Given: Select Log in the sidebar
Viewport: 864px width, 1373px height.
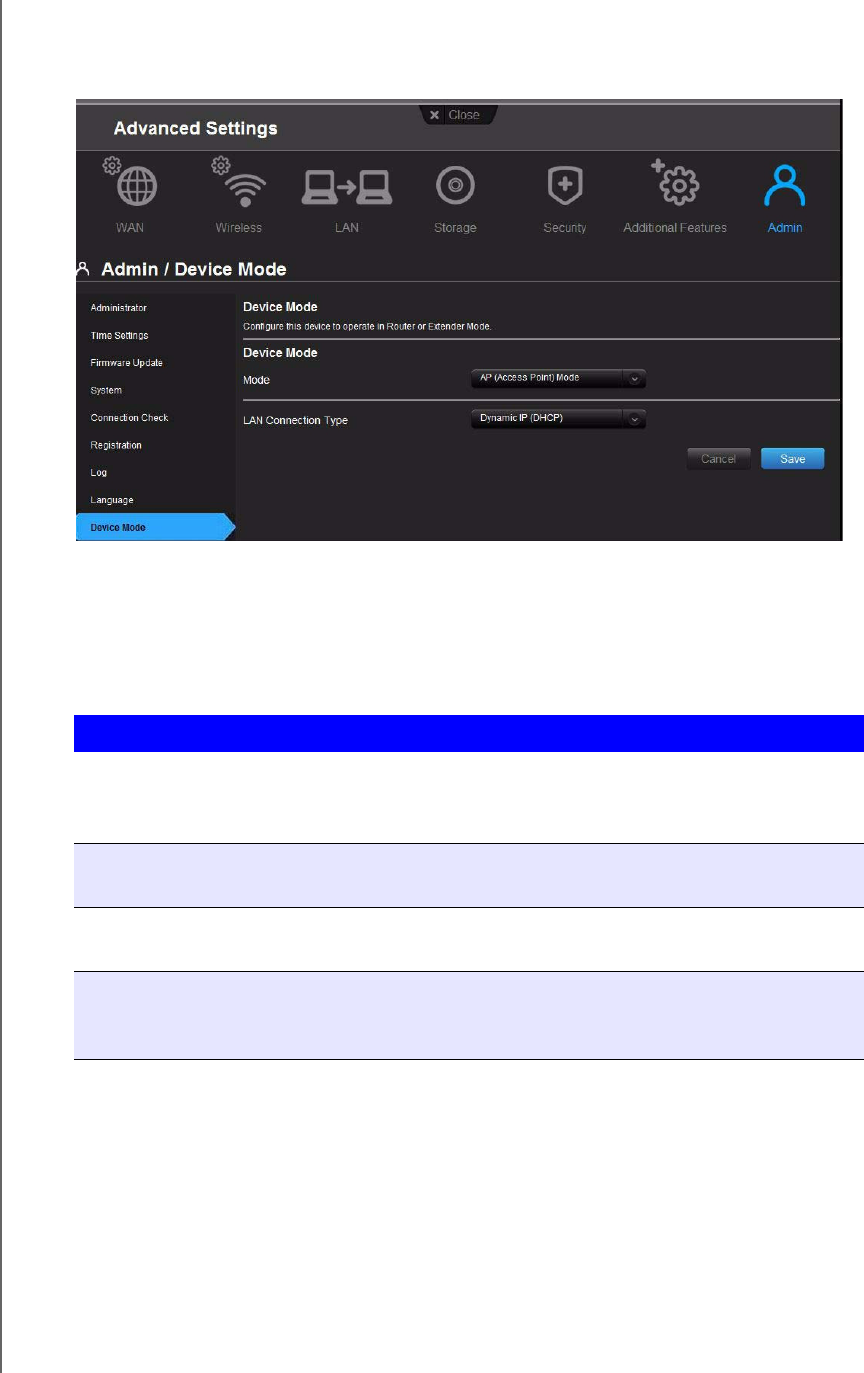Looking at the screenshot, I should coord(98,473).
